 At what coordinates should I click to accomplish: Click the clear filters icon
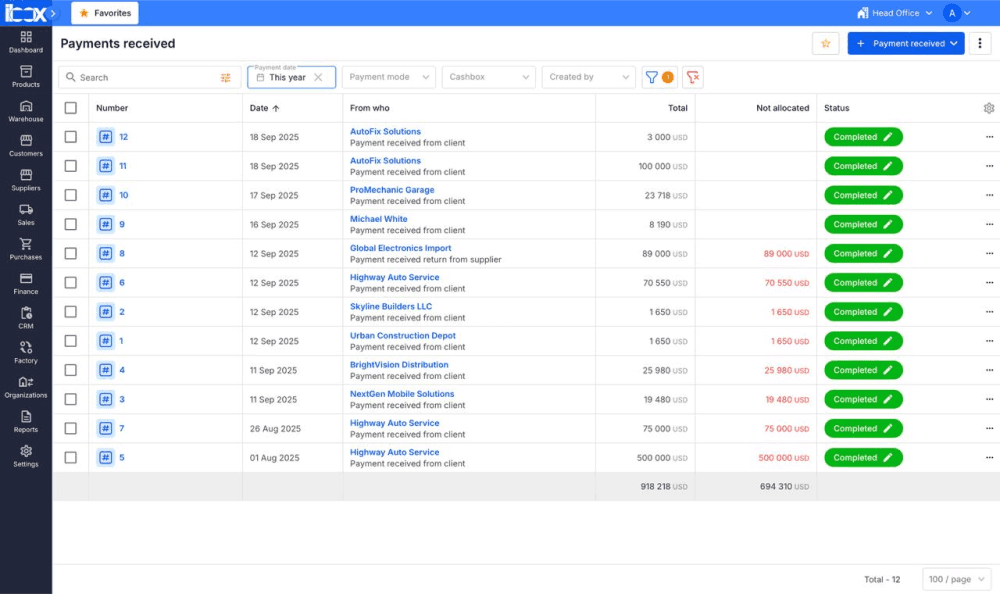click(x=692, y=76)
